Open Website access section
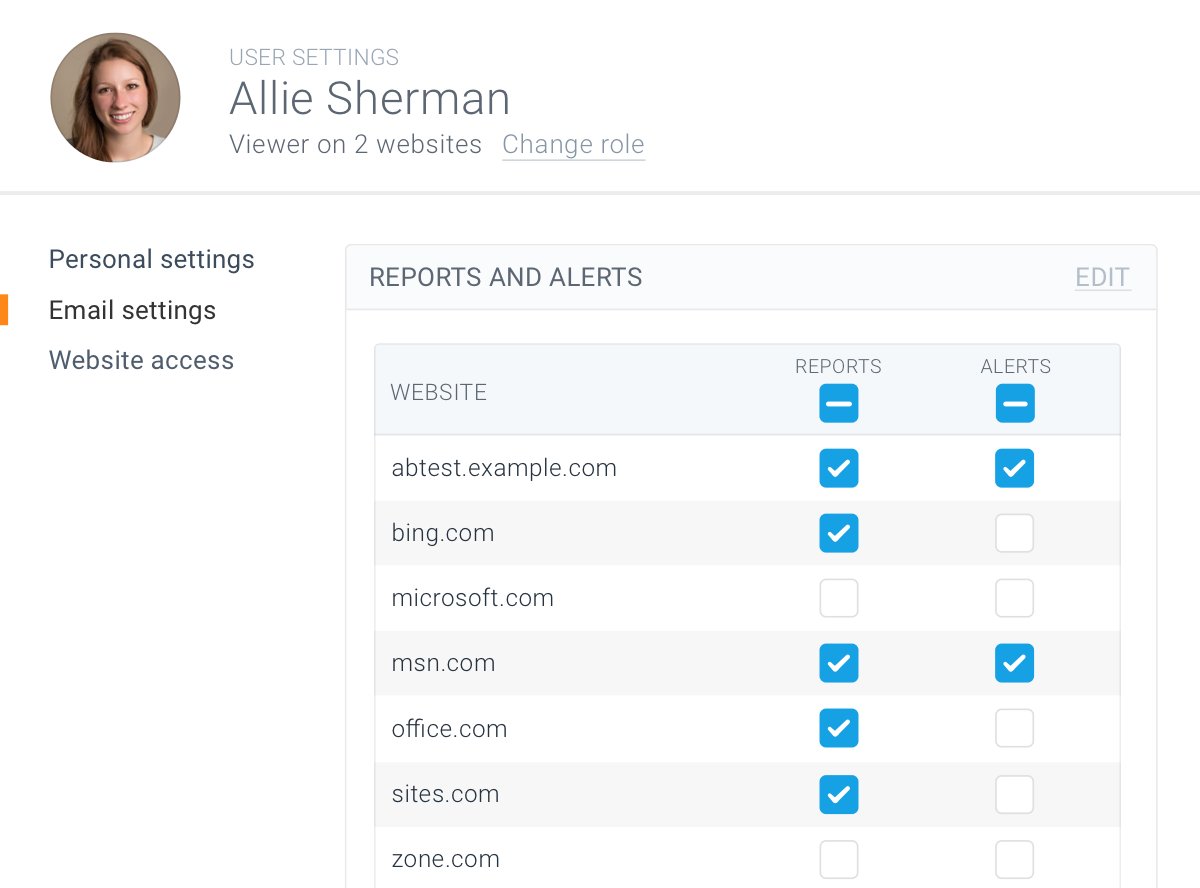The image size is (1200, 888). tap(141, 360)
